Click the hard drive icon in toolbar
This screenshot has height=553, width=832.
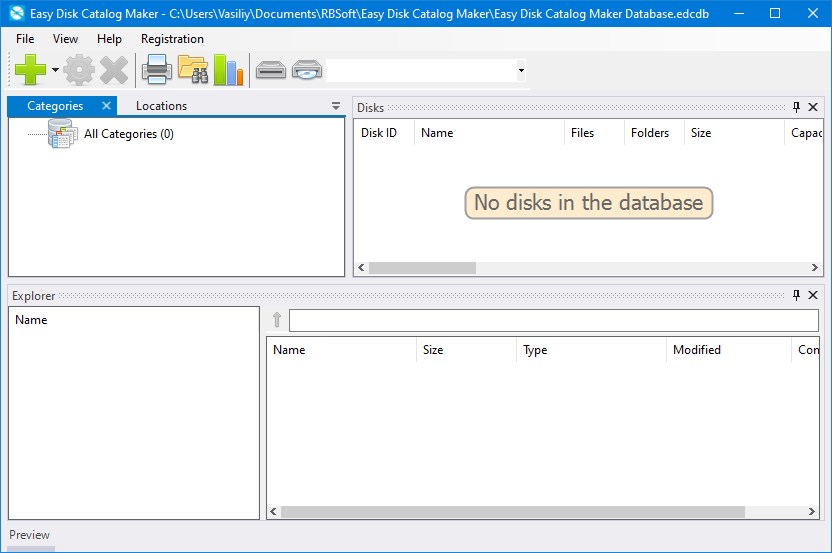point(271,70)
